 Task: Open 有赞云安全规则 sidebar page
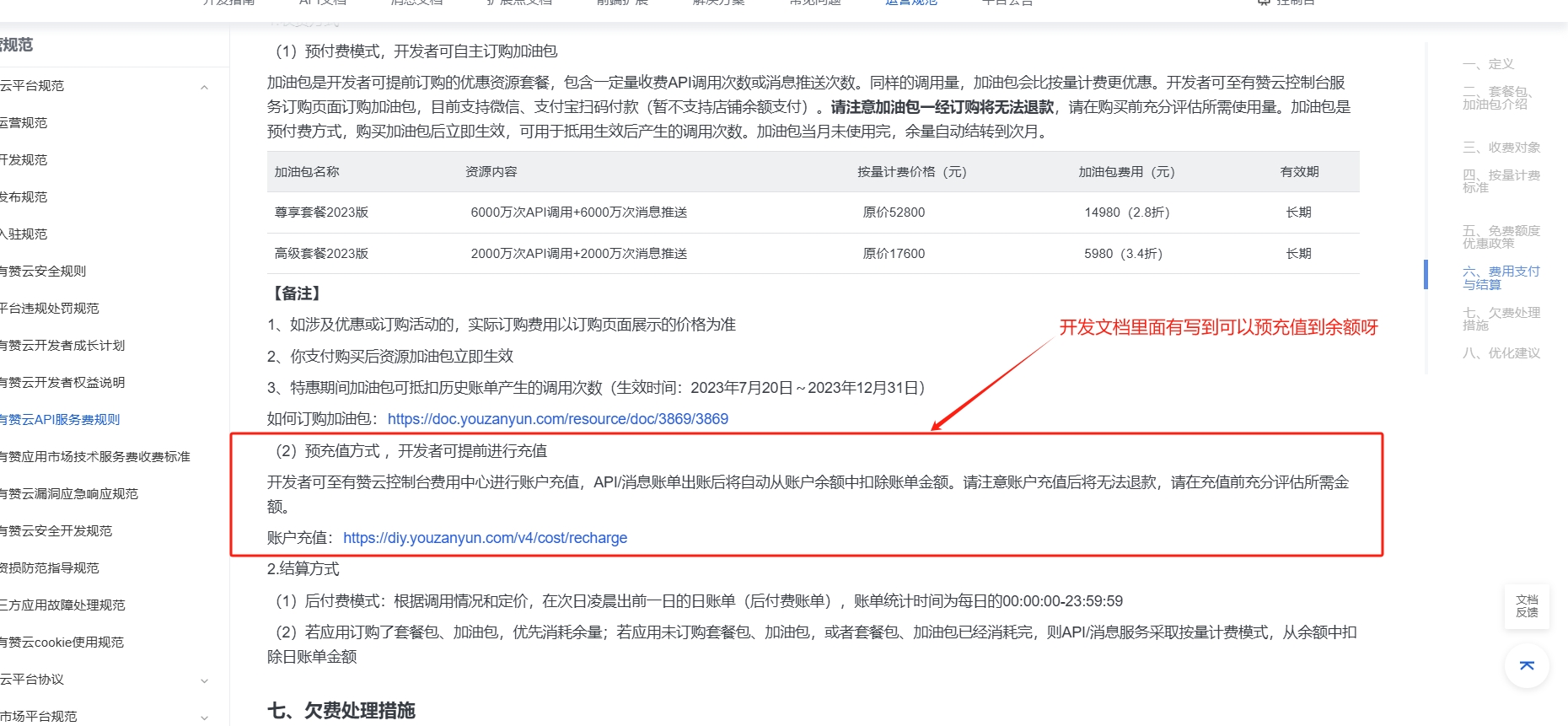click(x=43, y=272)
